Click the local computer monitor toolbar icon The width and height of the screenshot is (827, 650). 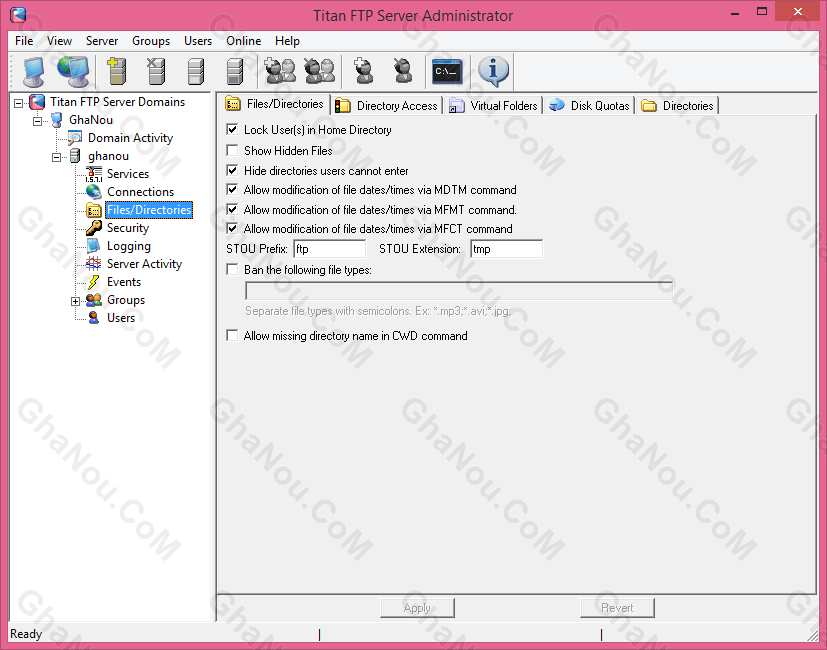(34, 72)
